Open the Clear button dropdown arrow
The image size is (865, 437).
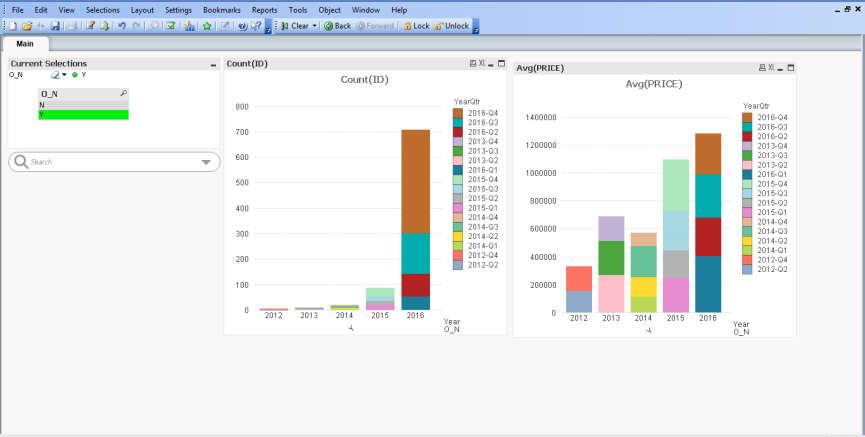point(315,26)
